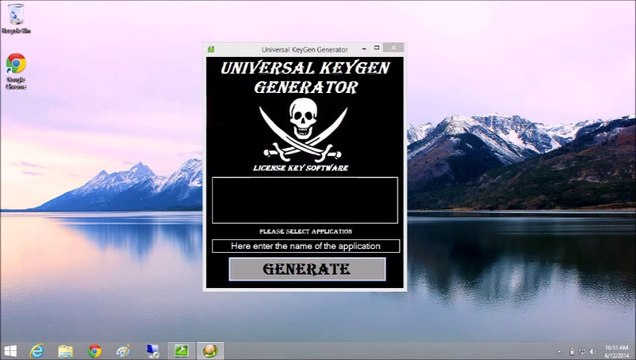
Task: Switch to the green wrench taskbar app
Action: point(181,351)
